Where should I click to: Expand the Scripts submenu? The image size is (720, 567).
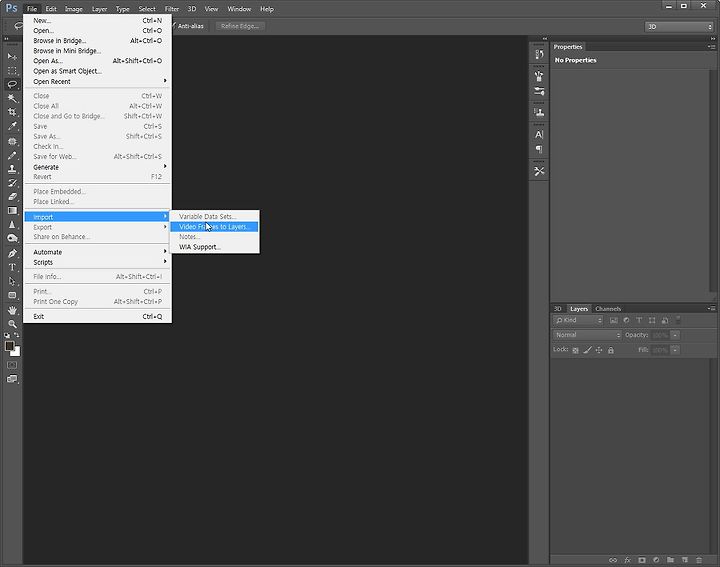[x=97, y=262]
